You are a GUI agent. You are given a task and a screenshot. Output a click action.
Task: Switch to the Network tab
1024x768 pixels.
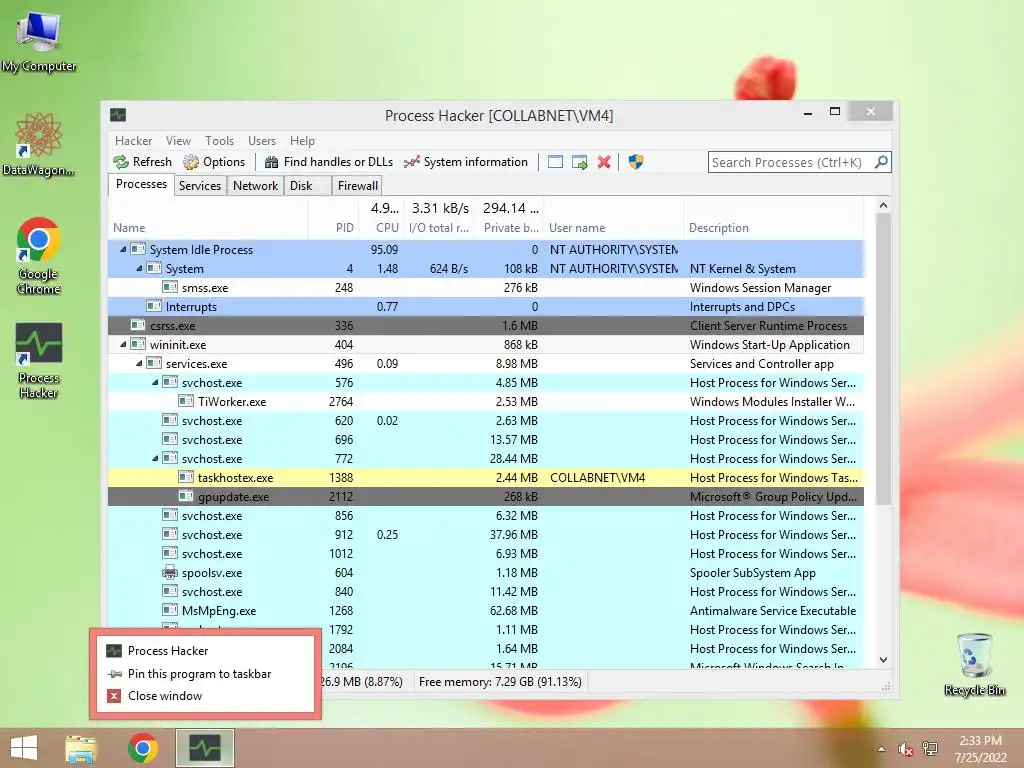(255, 185)
